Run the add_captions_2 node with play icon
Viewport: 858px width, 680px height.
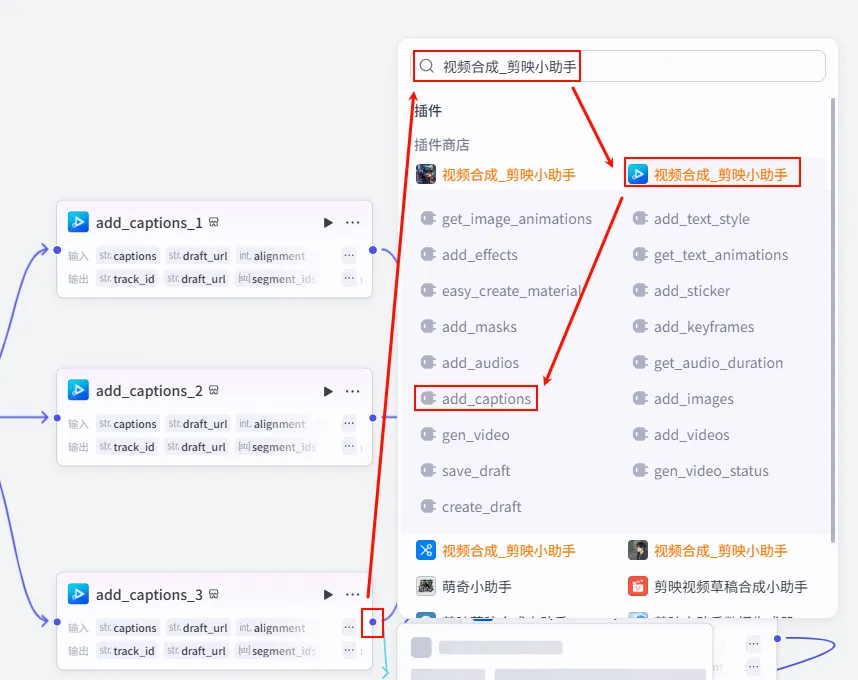pos(328,391)
